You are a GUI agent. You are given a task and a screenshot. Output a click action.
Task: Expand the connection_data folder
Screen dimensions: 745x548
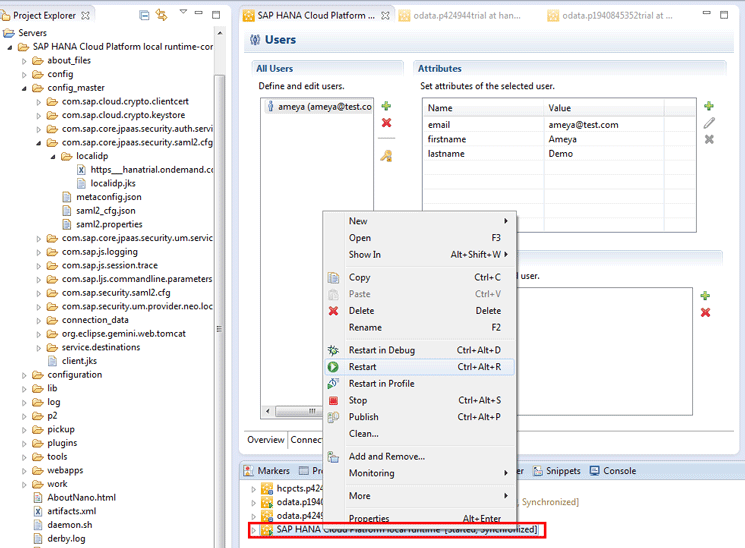click(39, 321)
